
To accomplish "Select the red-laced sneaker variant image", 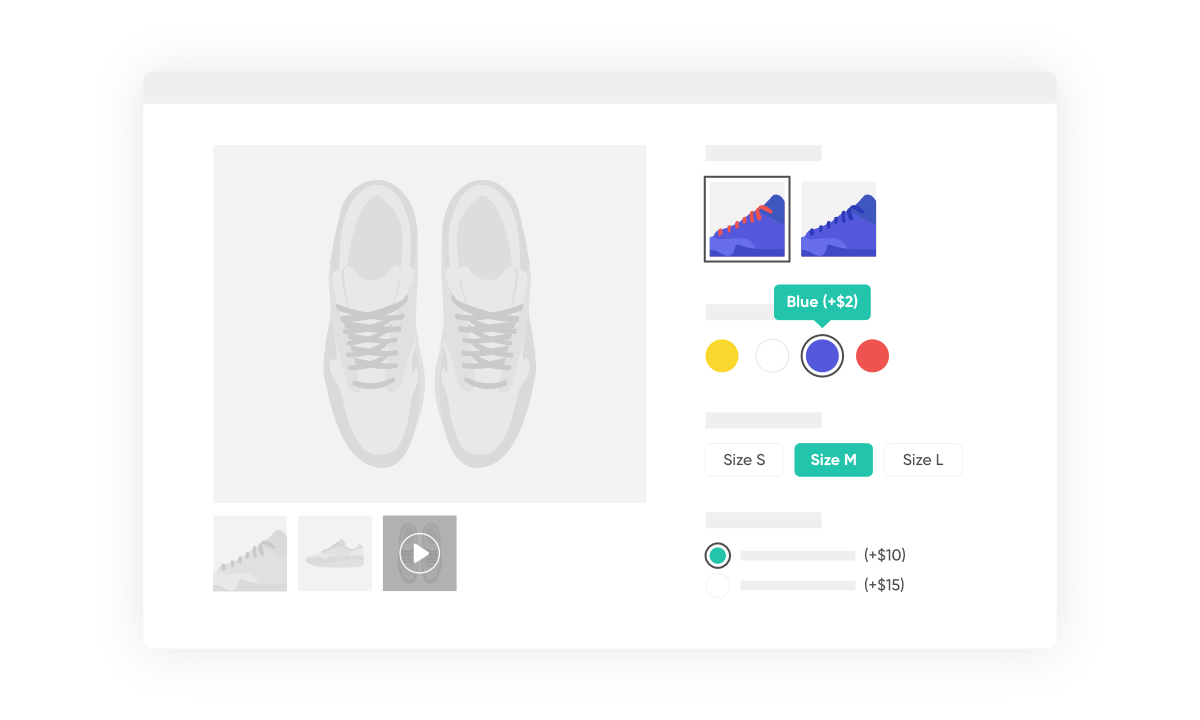I will (x=746, y=218).
